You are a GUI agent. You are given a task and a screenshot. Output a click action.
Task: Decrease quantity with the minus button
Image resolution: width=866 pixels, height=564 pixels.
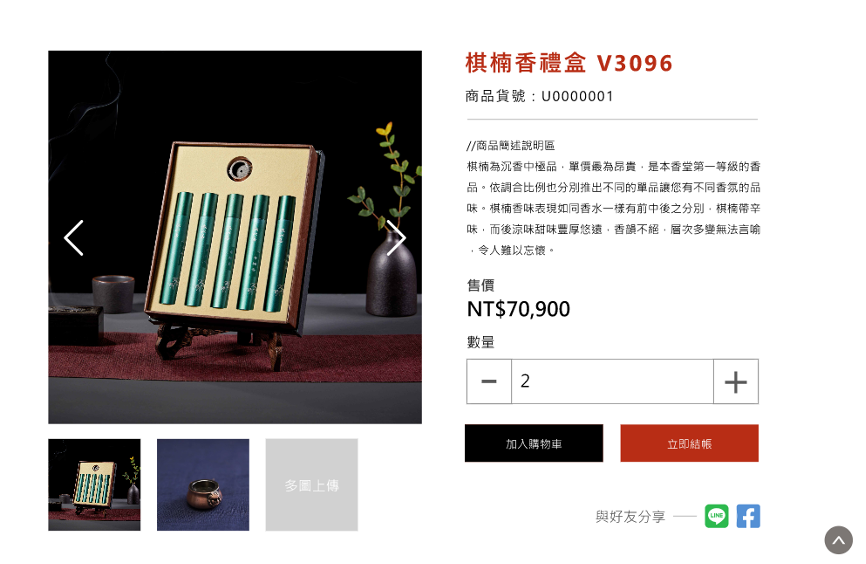[489, 382]
